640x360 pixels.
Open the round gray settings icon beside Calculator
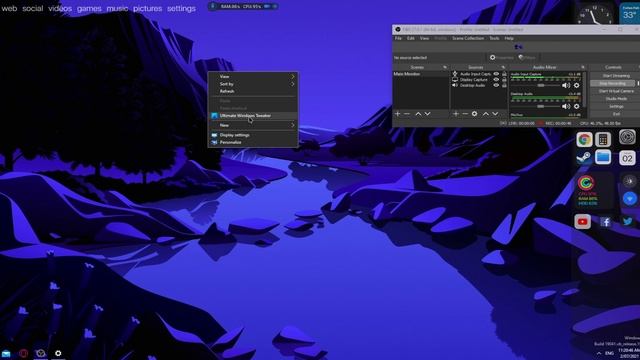[627, 137]
